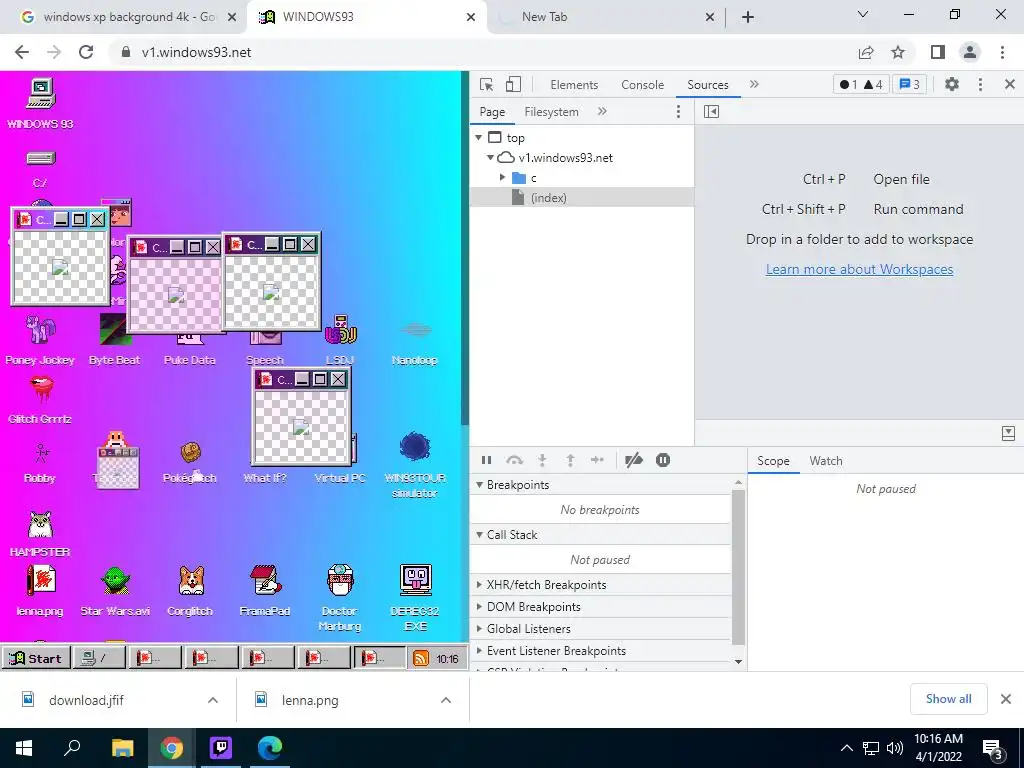Screen dimensions: 1024x768
Task: Show more navigator tabs chevron
Action: coord(602,112)
